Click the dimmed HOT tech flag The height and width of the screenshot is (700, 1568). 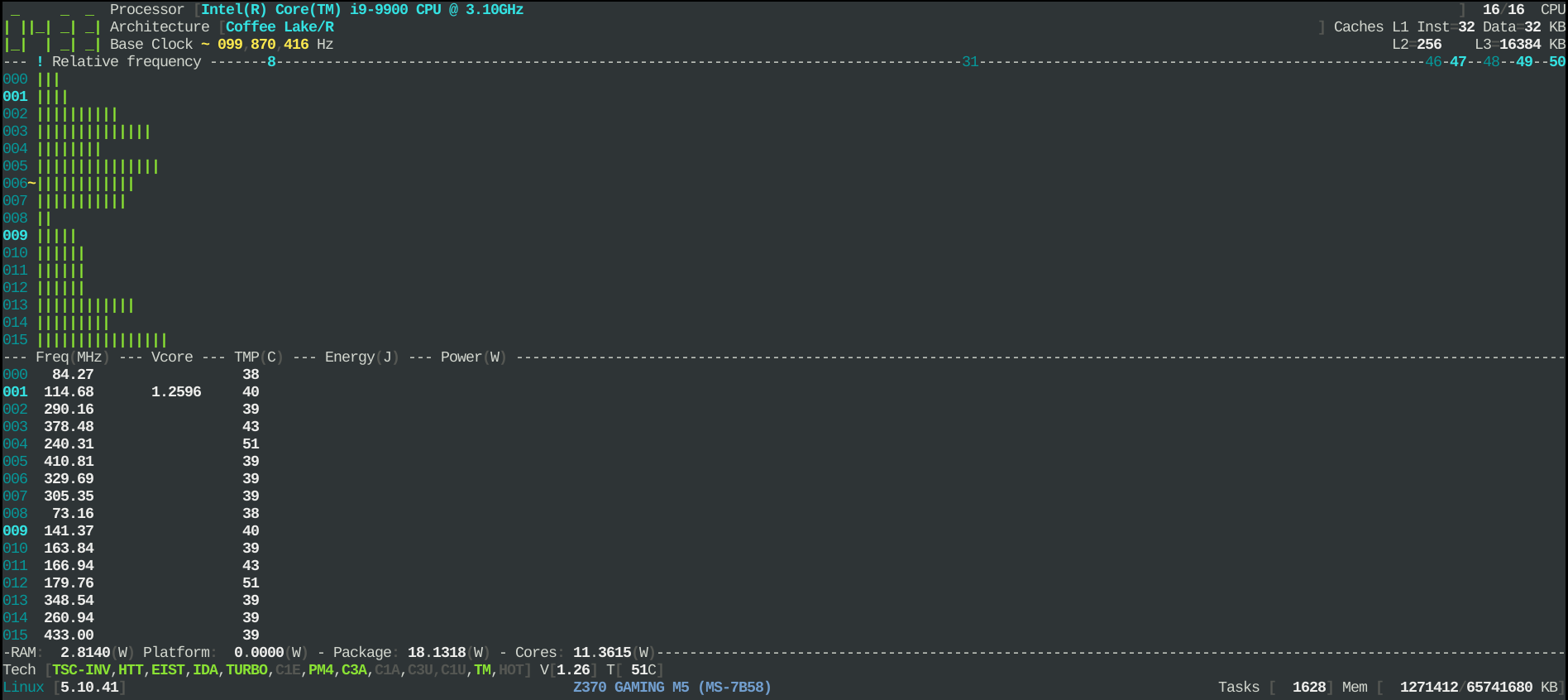511,670
